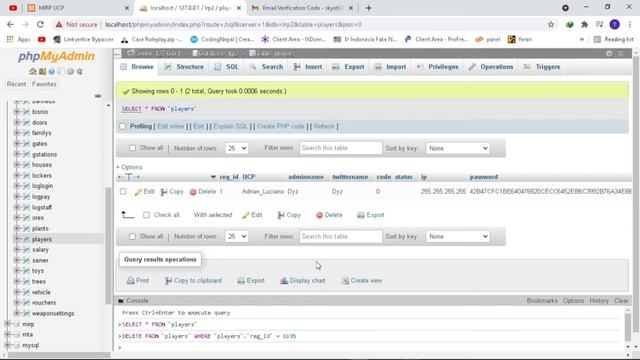
Task: Open the Apps bookmarks shortcut
Action: point(19,39)
